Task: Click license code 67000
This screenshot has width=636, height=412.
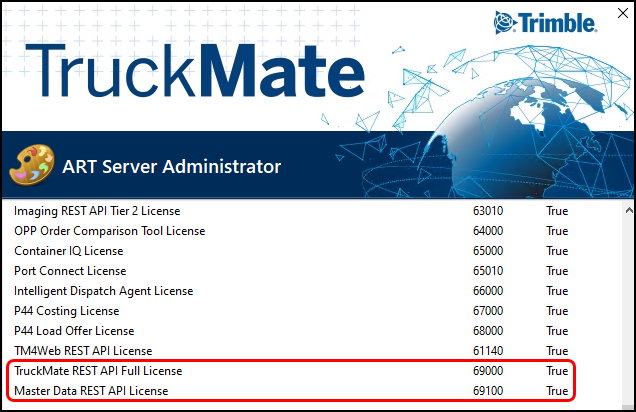Action: (x=488, y=311)
